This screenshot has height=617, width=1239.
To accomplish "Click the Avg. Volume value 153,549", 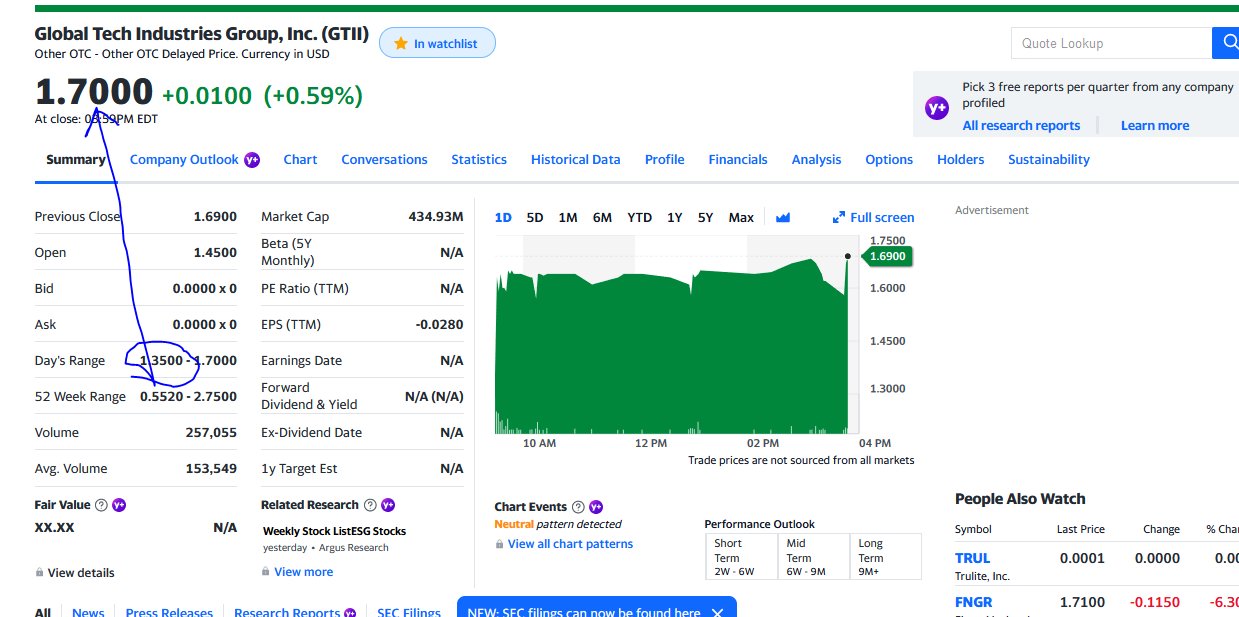I will 211,469.
